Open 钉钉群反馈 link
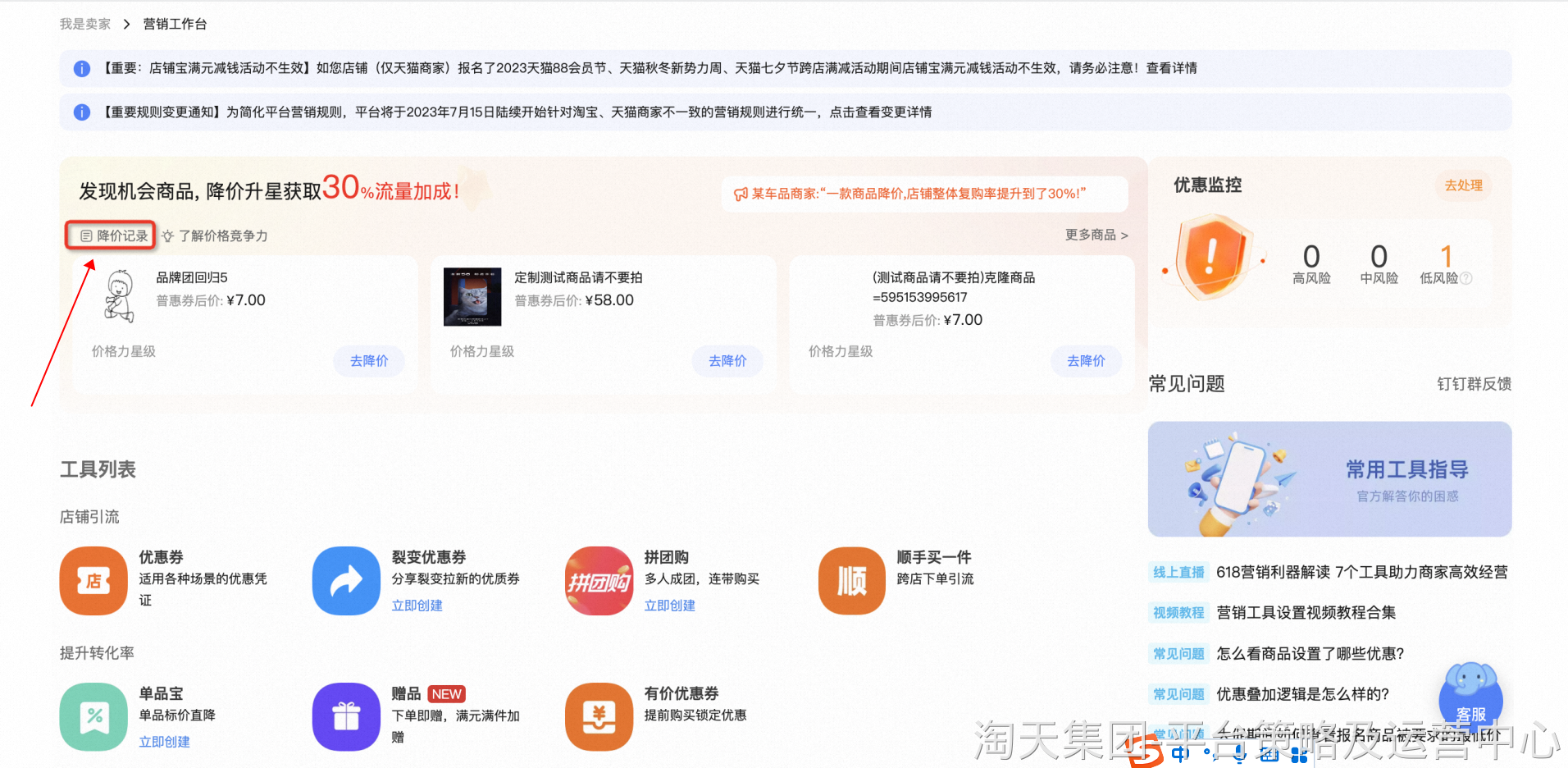Viewport: 1568px width, 768px height. click(1474, 384)
